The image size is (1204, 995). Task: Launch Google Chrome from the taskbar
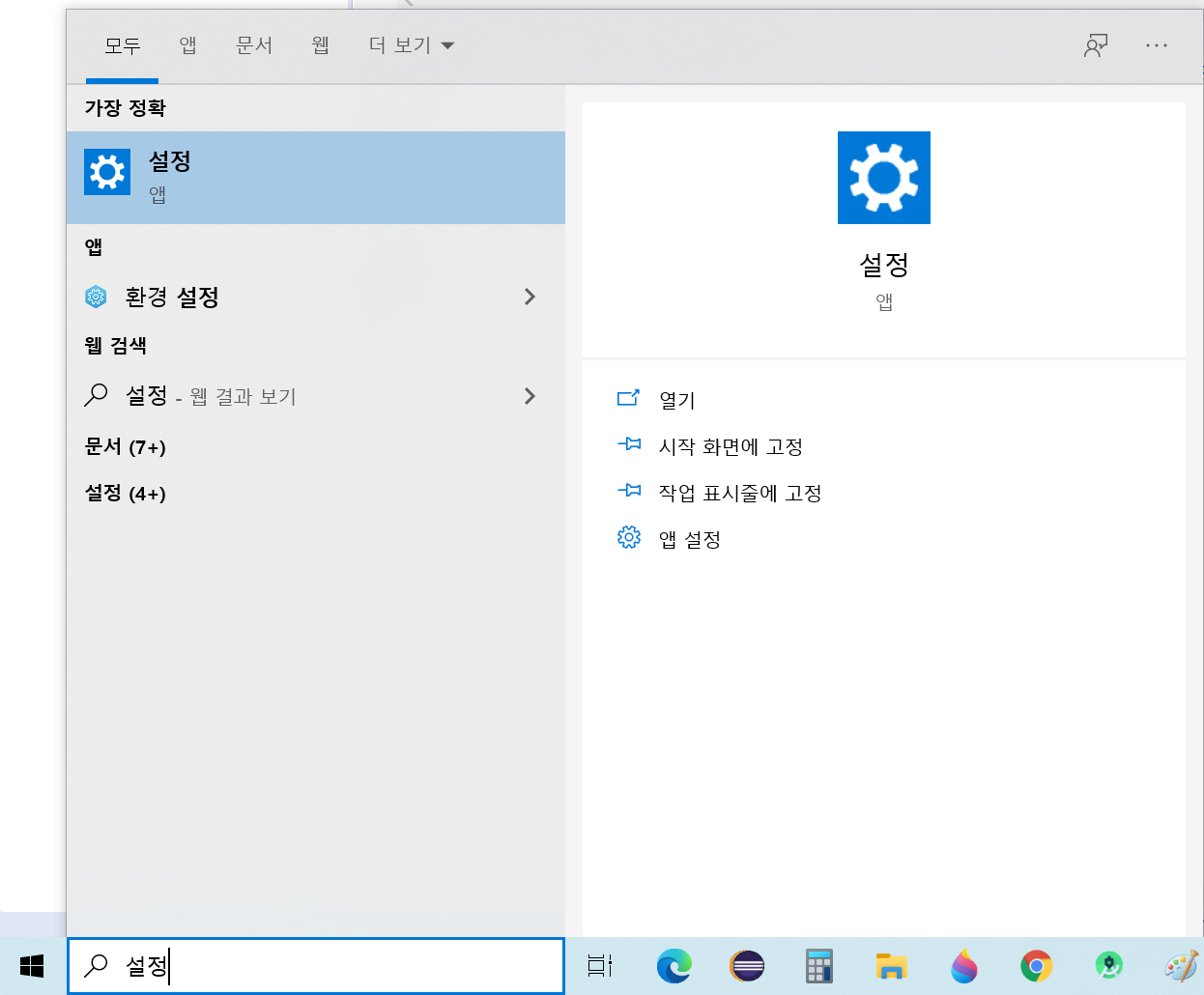click(1036, 966)
